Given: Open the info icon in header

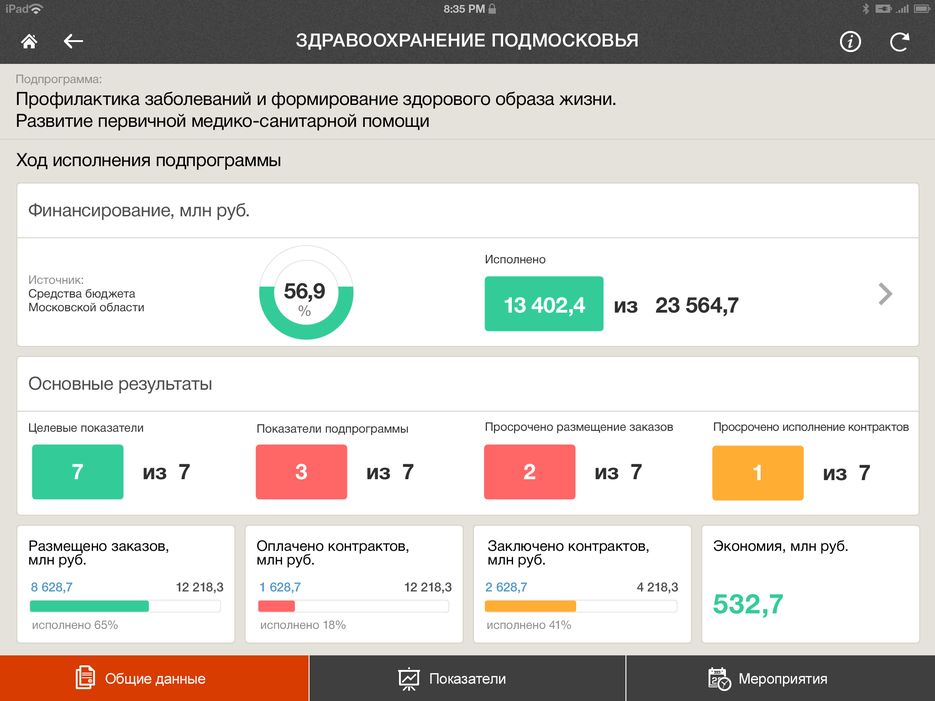Looking at the screenshot, I should 850,41.
